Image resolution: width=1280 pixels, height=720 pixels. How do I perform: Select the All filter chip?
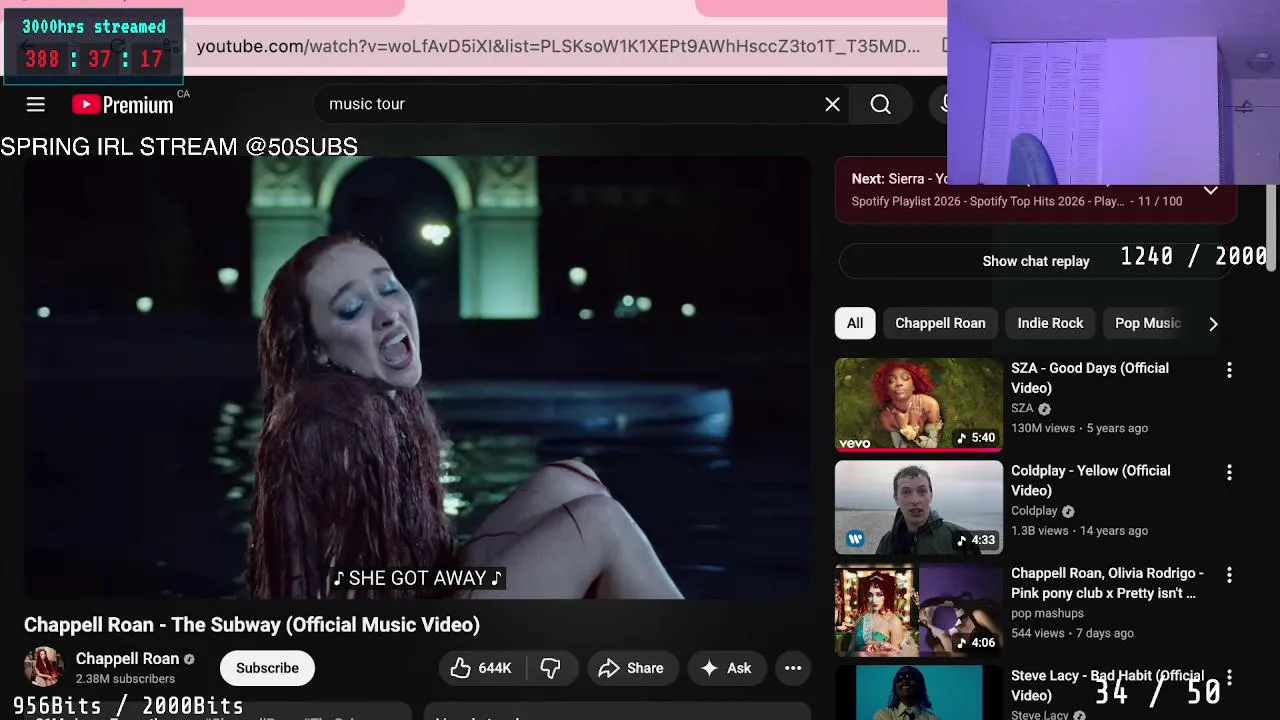pyautogui.click(x=855, y=323)
